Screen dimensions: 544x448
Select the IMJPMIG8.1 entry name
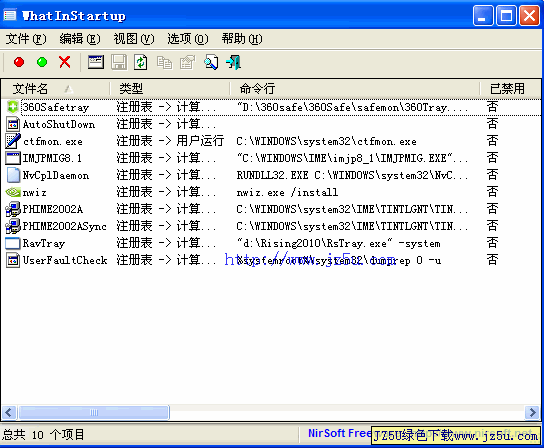click(52, 158)
